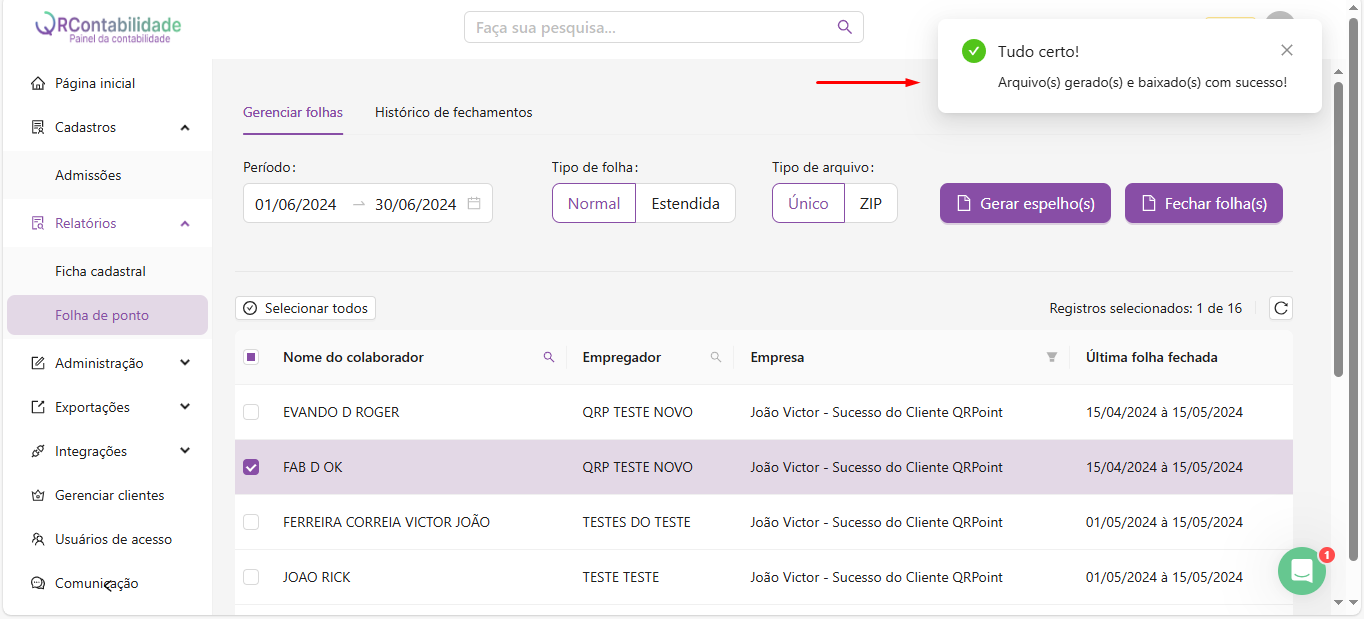The width and height of the screenshot is (1364, 619).
Task: Check the box for EVANDO D ROGER
Action: tap(251, 412)
